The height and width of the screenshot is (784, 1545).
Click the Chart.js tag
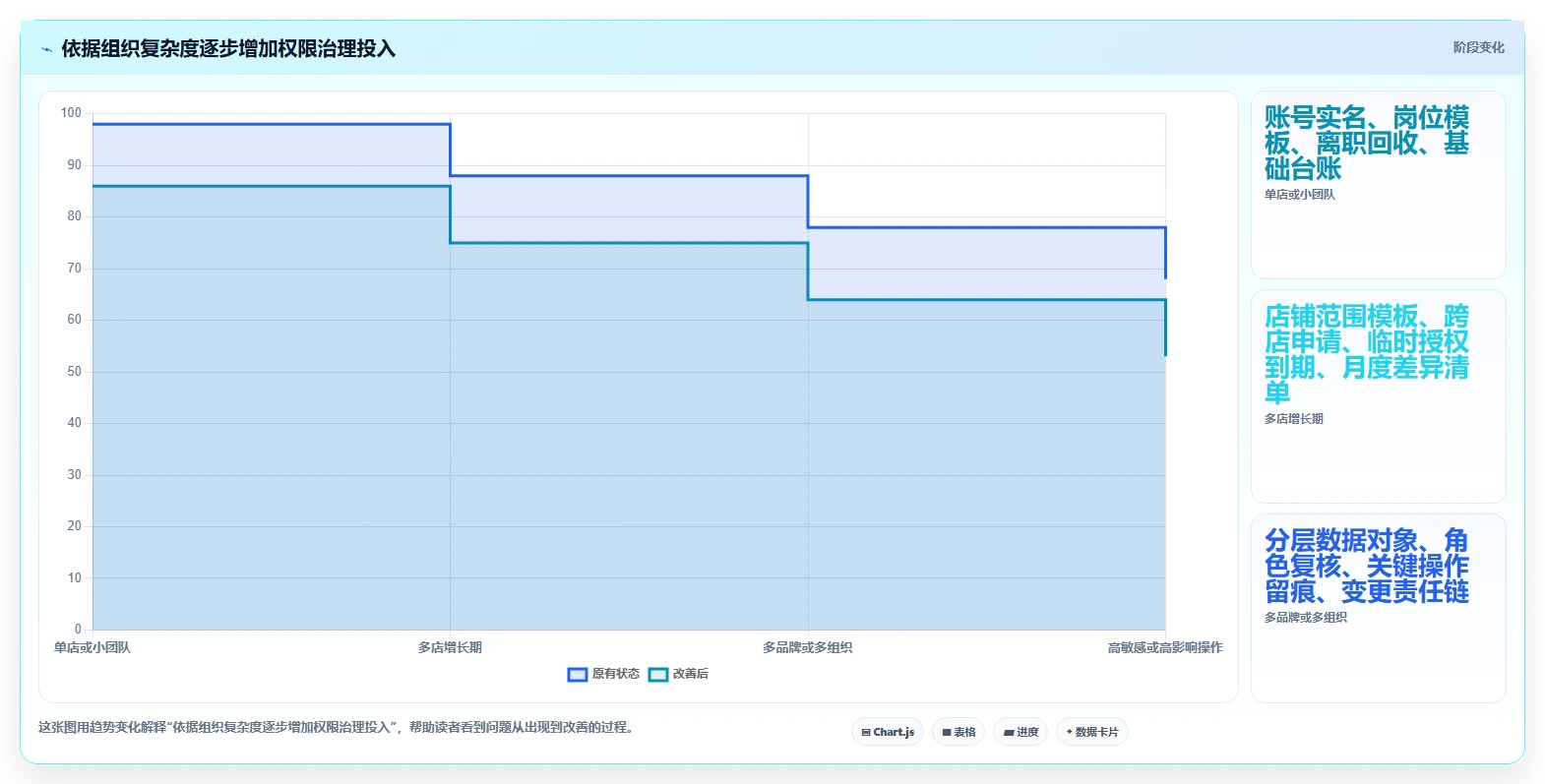[888, 732]
